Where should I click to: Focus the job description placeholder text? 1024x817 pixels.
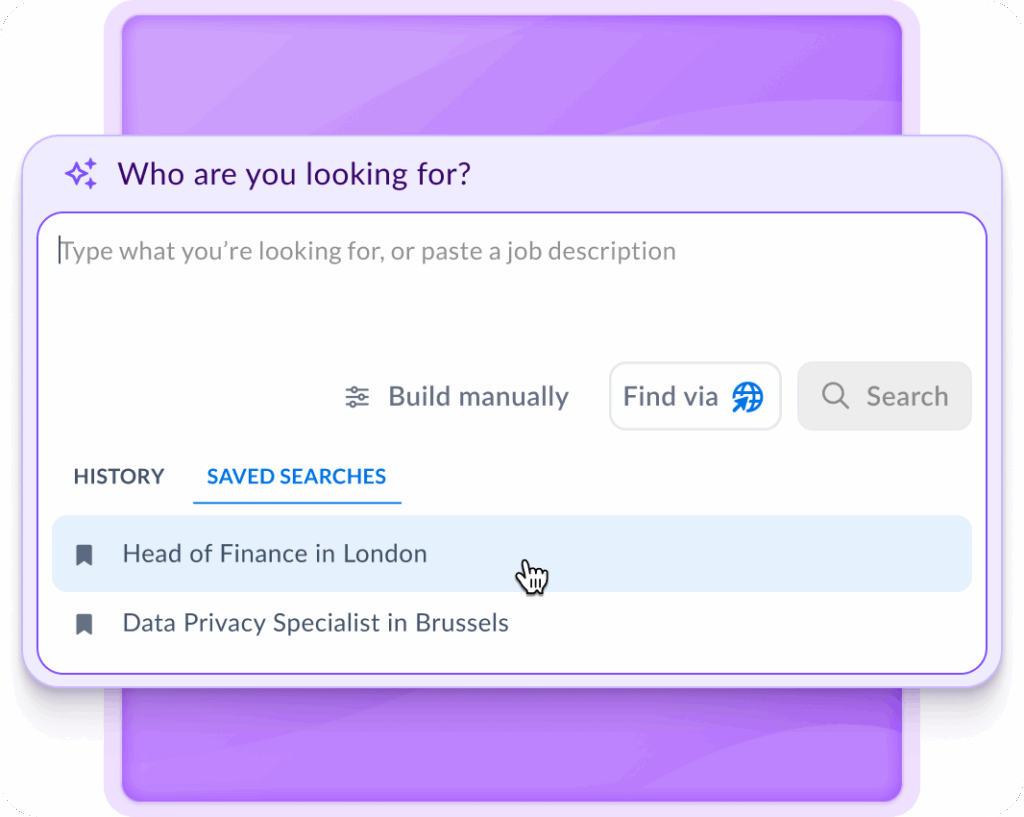(x=368, y=251)
